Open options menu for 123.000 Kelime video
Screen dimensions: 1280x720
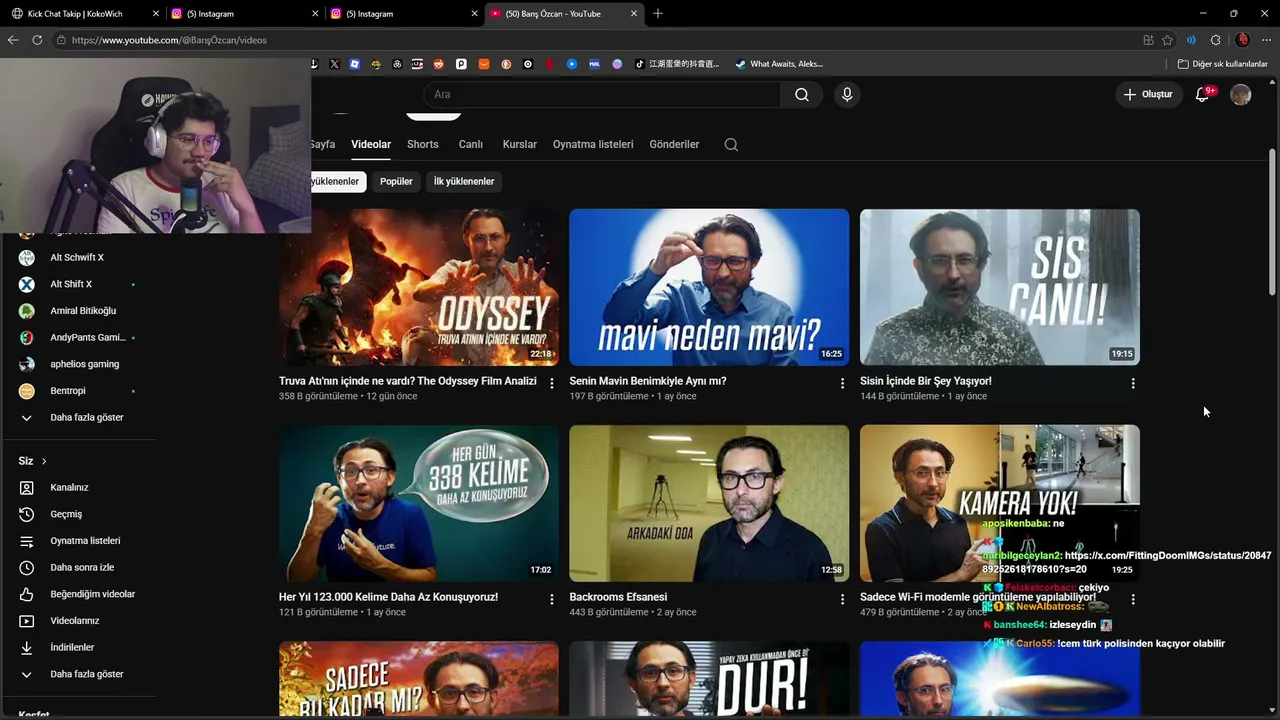pos(551,599)
